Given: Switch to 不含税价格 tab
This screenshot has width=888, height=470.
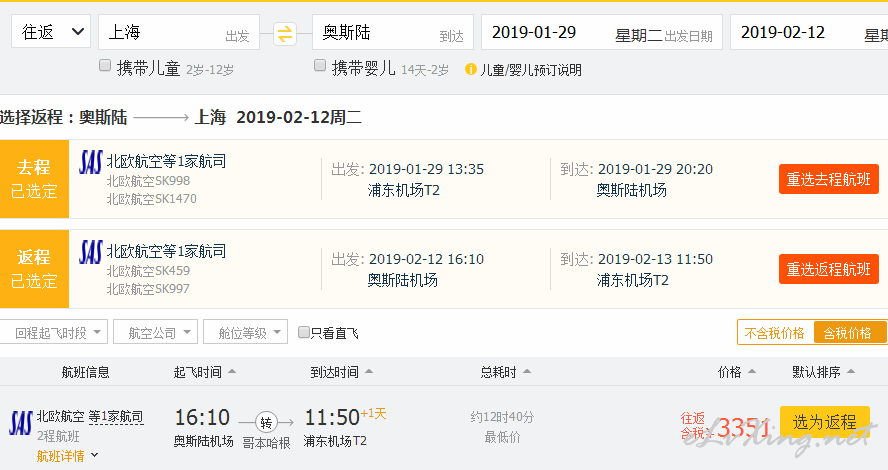Looking at the screenshot, I should point(775,333).
